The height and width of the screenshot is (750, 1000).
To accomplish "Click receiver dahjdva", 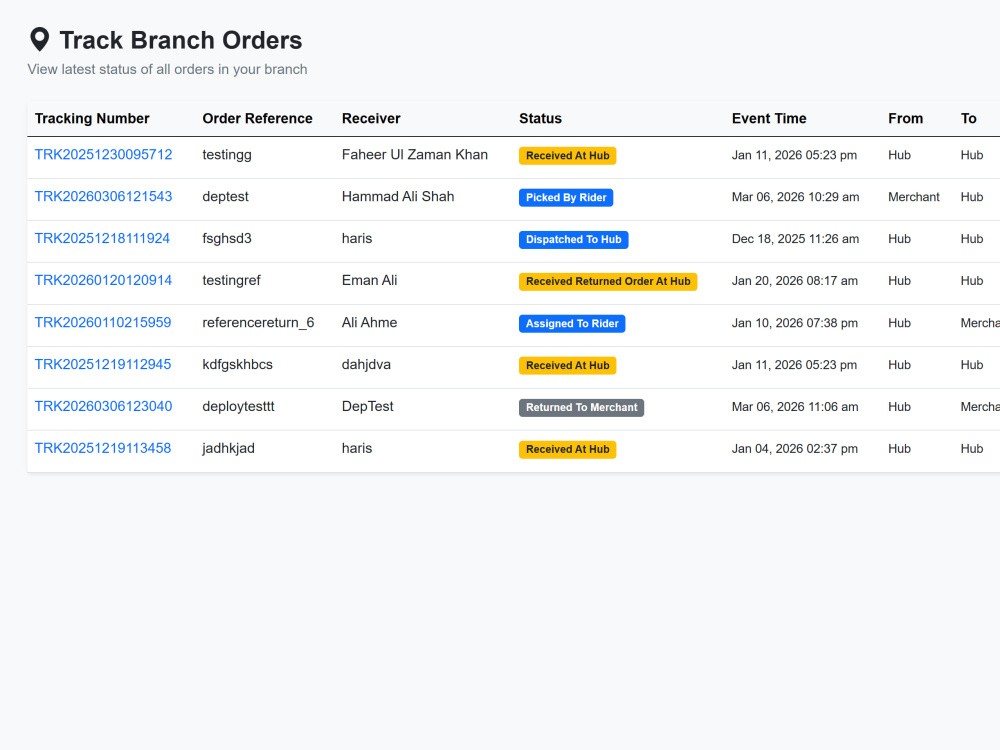I will click(366, 365).
